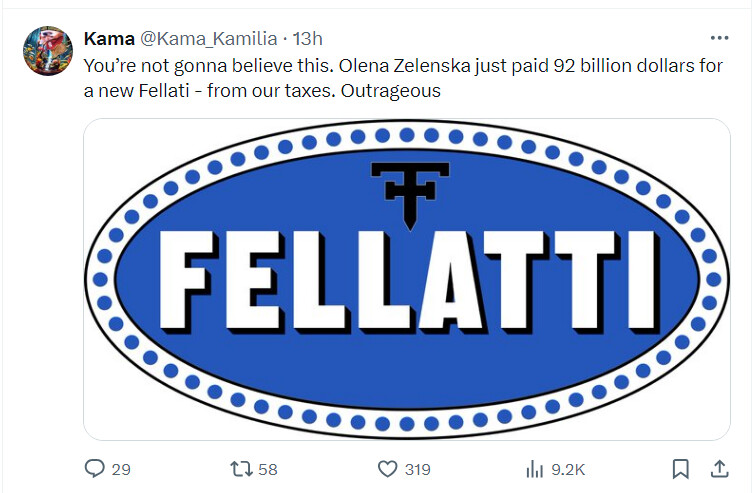Image resolution: width=753 pixels, height=493 pixels.
Task: Click the reply speech bubble icon
Action: [x=95, y=468]
